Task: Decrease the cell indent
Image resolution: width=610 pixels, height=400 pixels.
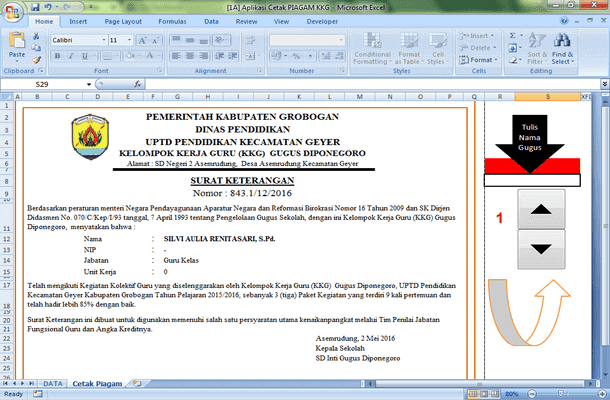Action: [219, 56]
